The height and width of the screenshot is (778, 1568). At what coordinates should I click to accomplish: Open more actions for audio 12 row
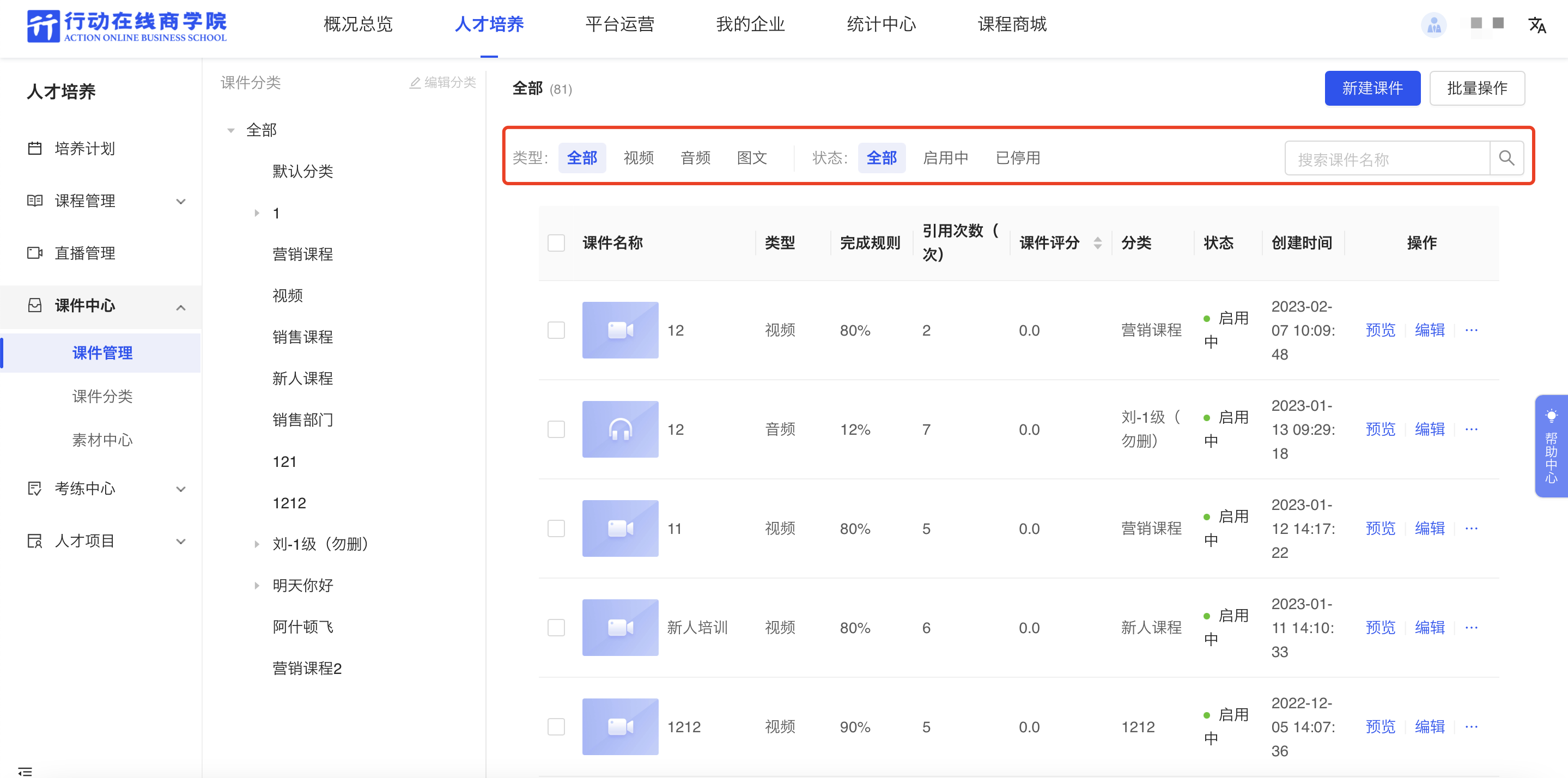pos(1471,429)
